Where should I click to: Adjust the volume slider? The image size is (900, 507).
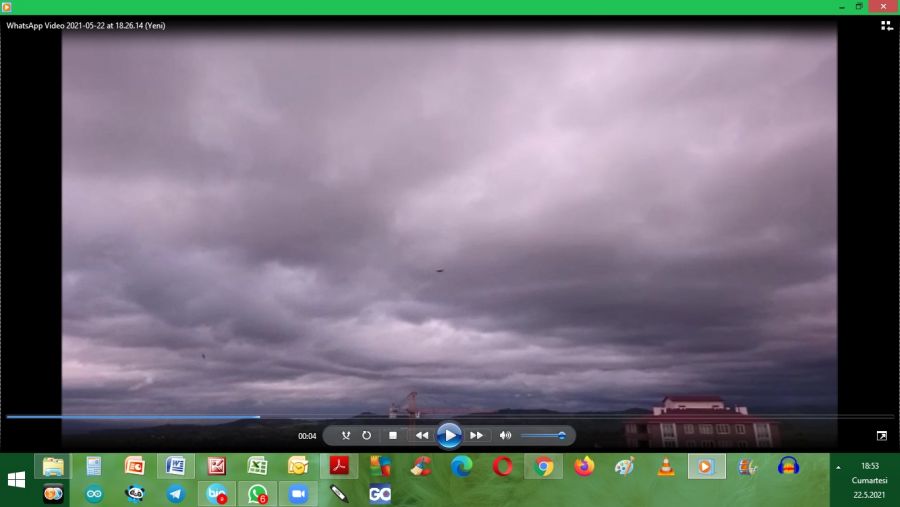(x=543, y=436)
